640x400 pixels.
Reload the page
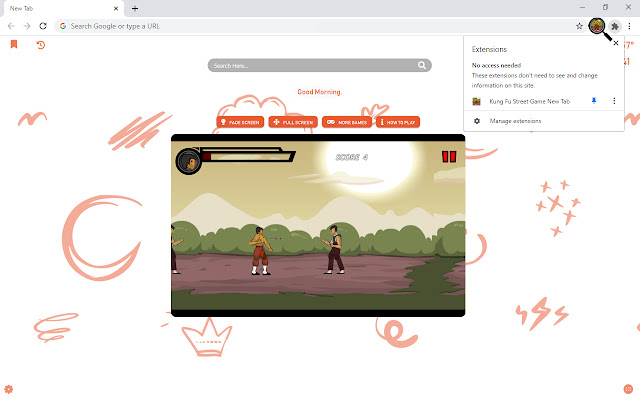click(43, 26)
